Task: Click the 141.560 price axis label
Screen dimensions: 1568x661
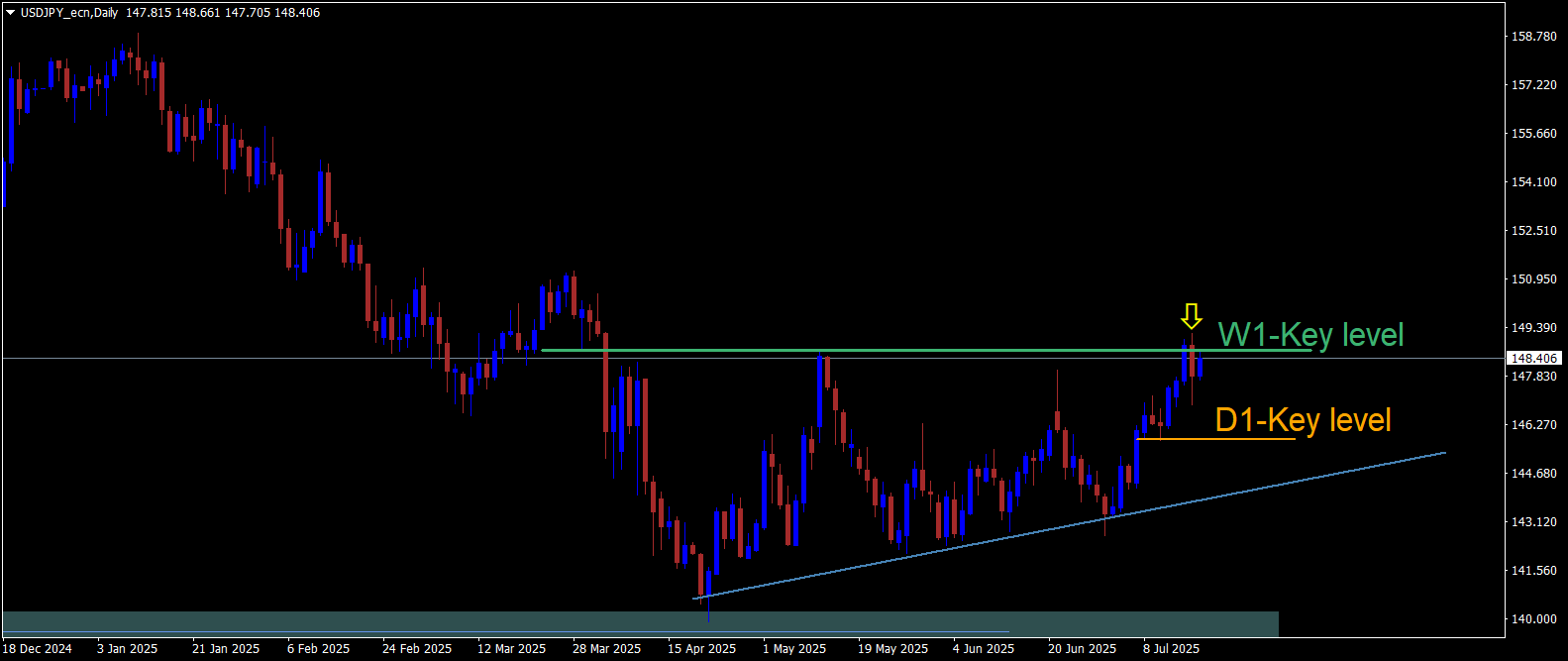Action: coord(1533,571)
